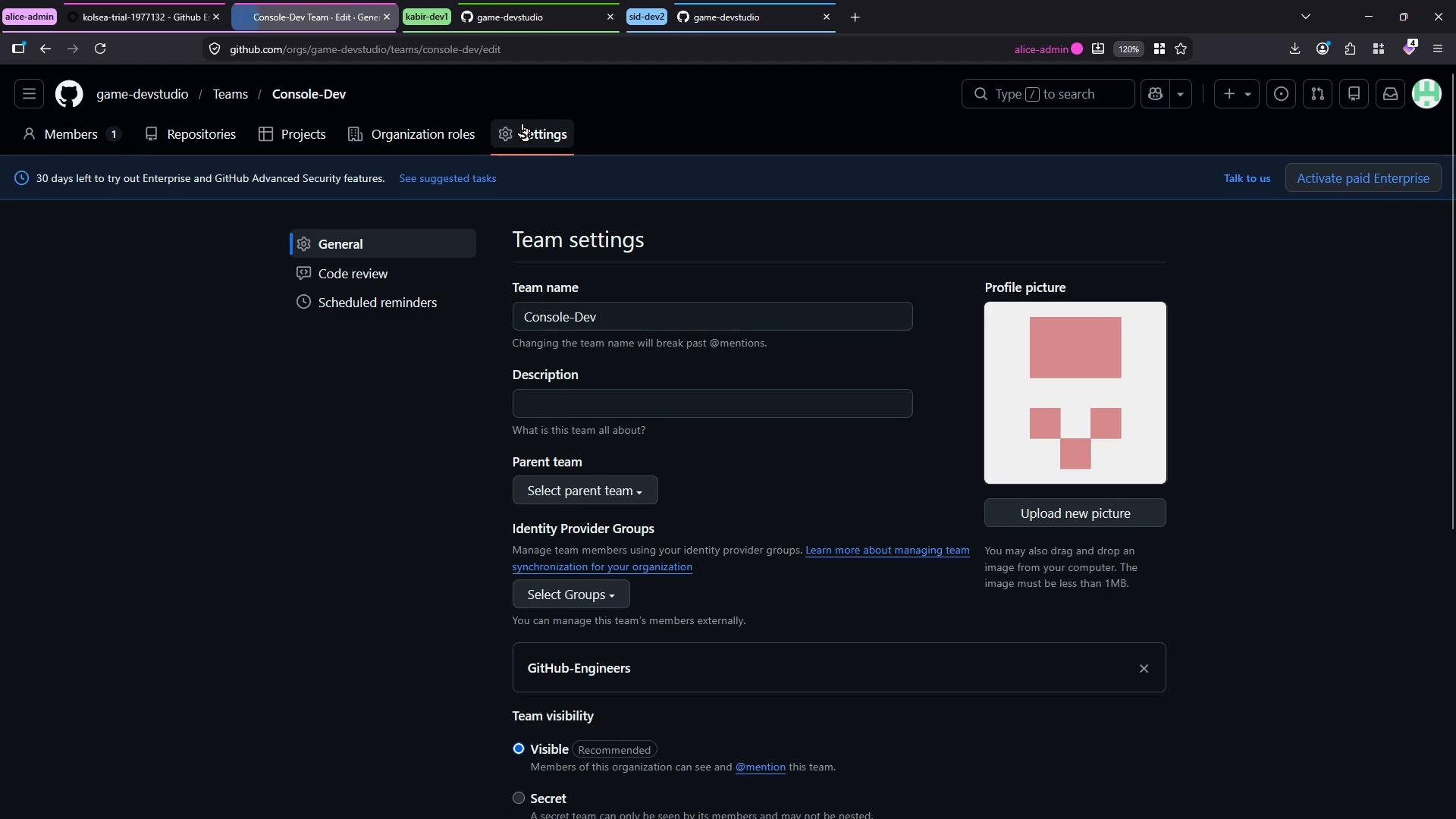Open the user avatar menu
The image size is (1456, 819).
[x=1427, y=94]
